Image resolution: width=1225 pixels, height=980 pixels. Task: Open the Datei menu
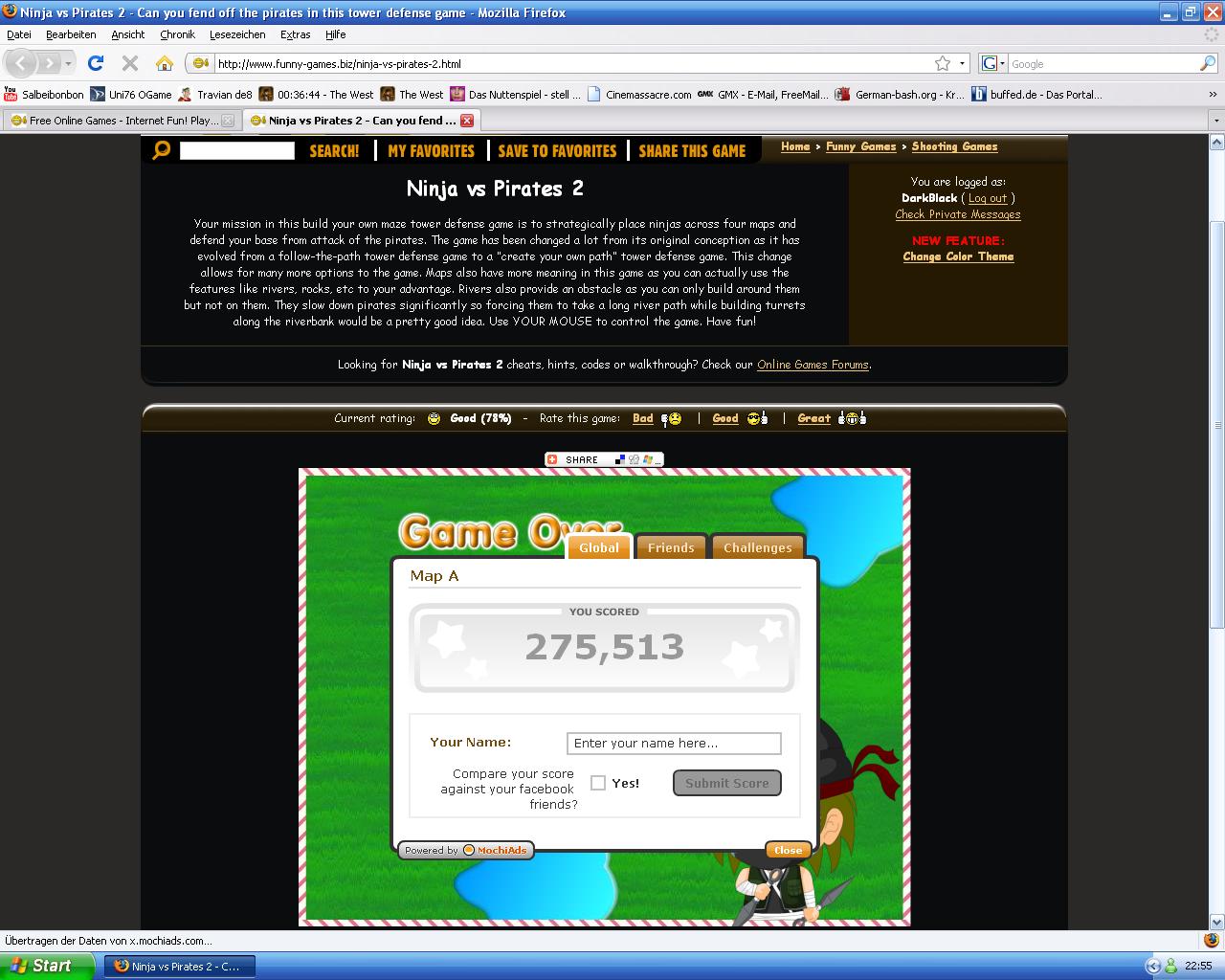19,34
